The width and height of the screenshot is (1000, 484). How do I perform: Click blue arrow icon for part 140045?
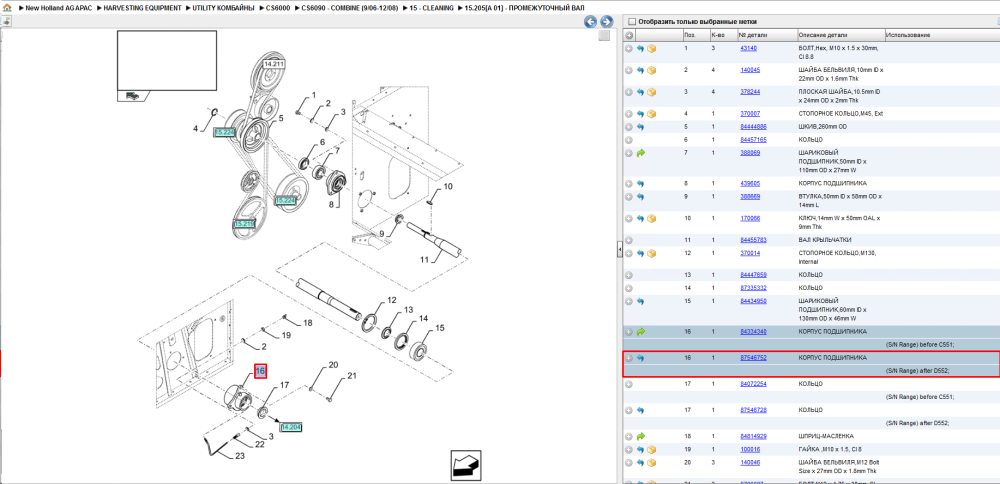click(x=640, y=70)
